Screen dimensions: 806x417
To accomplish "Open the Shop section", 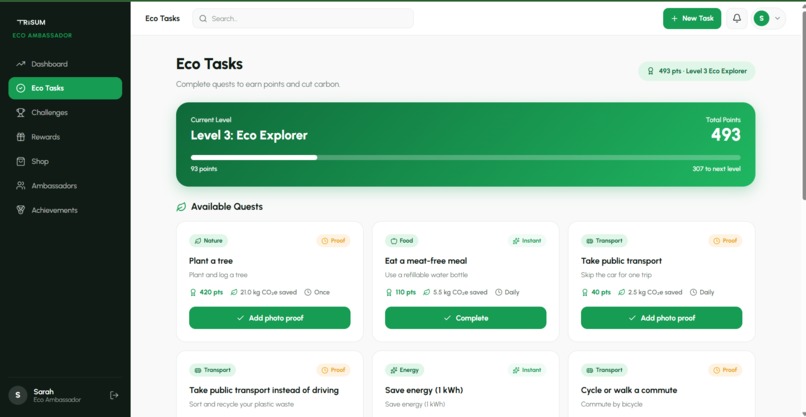I will 65,161.
